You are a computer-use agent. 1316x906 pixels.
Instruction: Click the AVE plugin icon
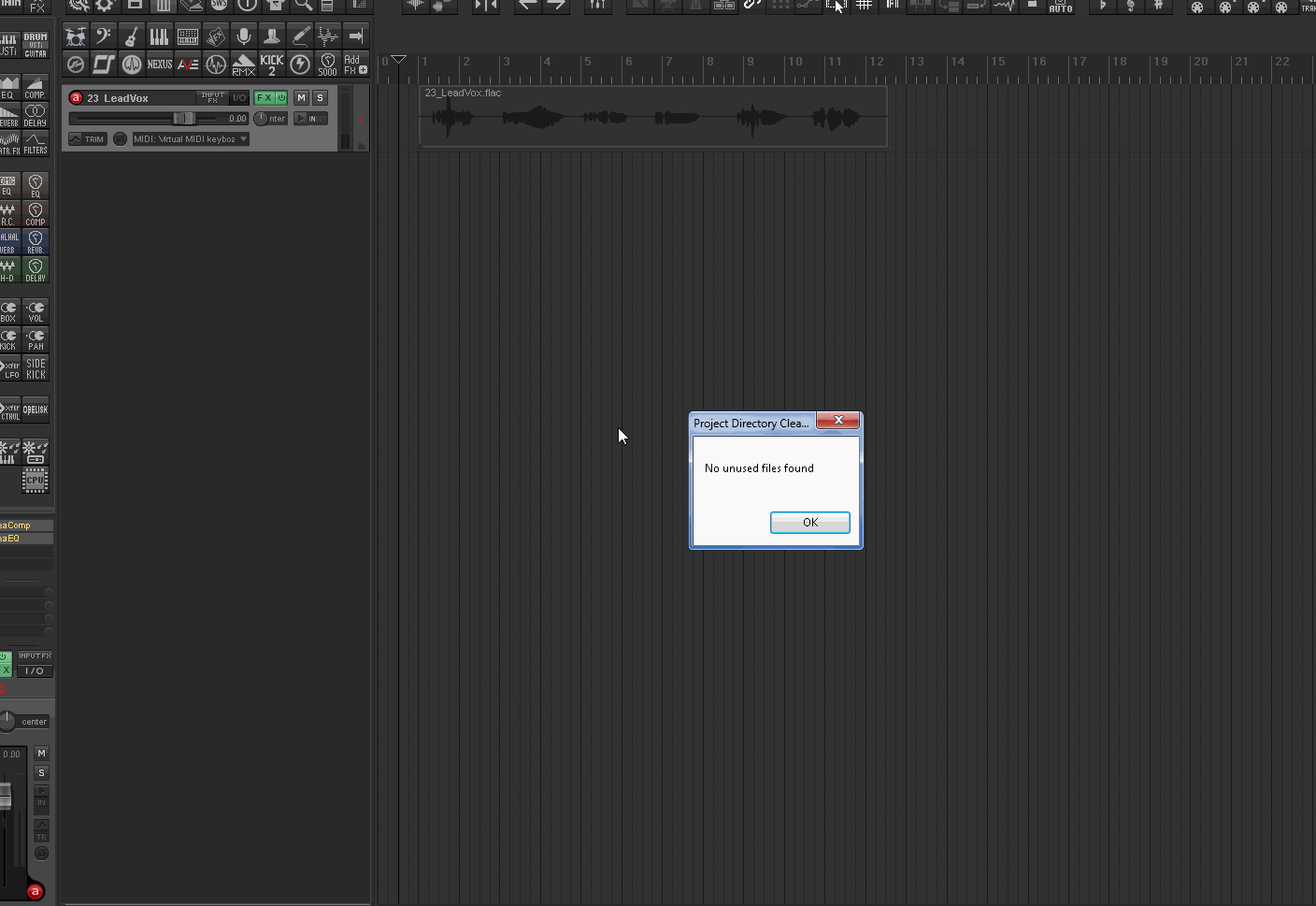pos(188,65)
